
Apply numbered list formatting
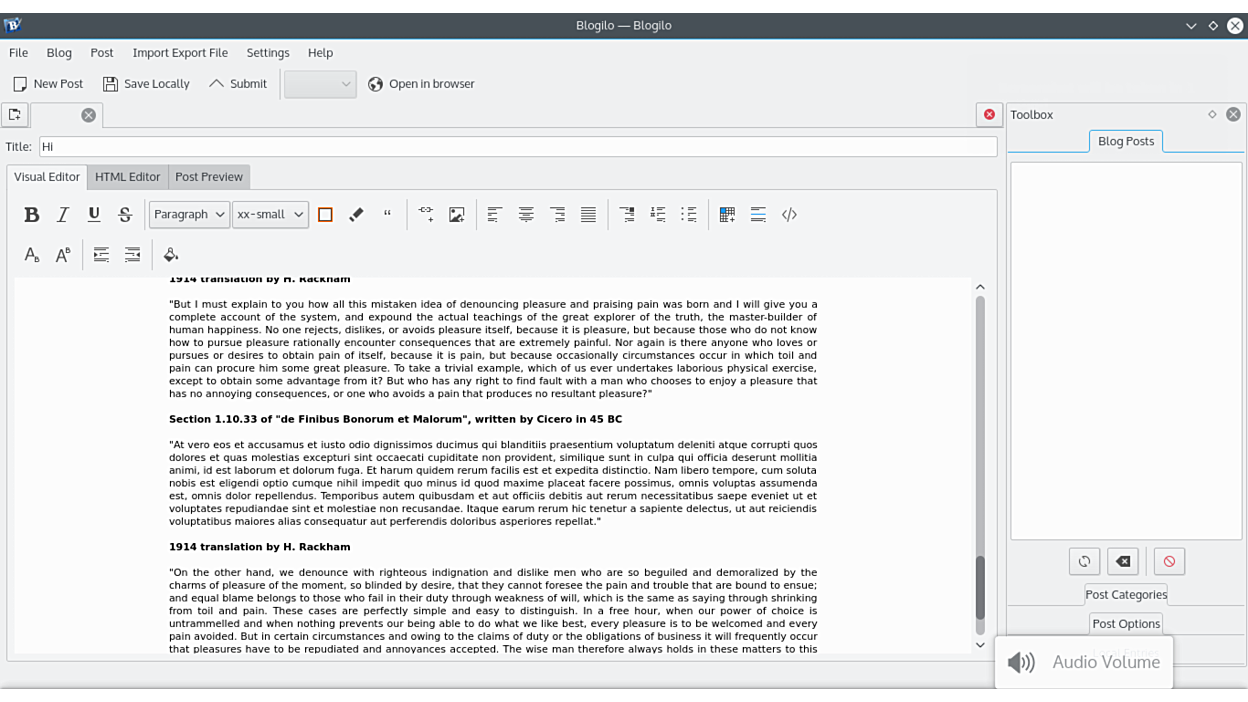(658, 214)
